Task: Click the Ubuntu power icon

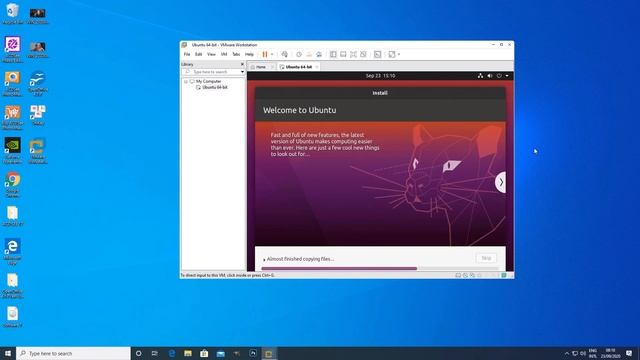Action: click(499, 76)
